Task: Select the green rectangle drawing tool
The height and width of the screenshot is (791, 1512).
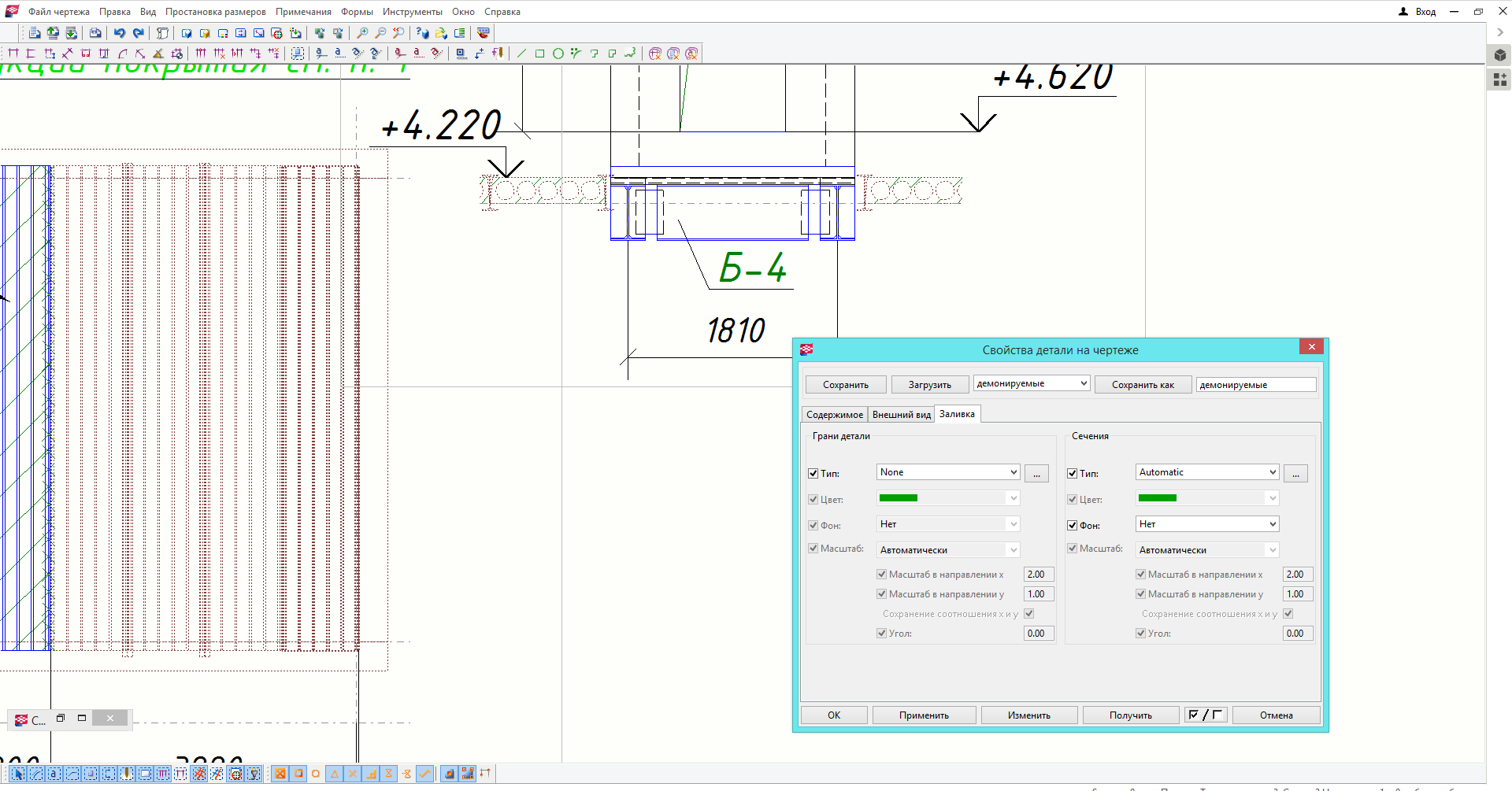Action: point(539,54)
